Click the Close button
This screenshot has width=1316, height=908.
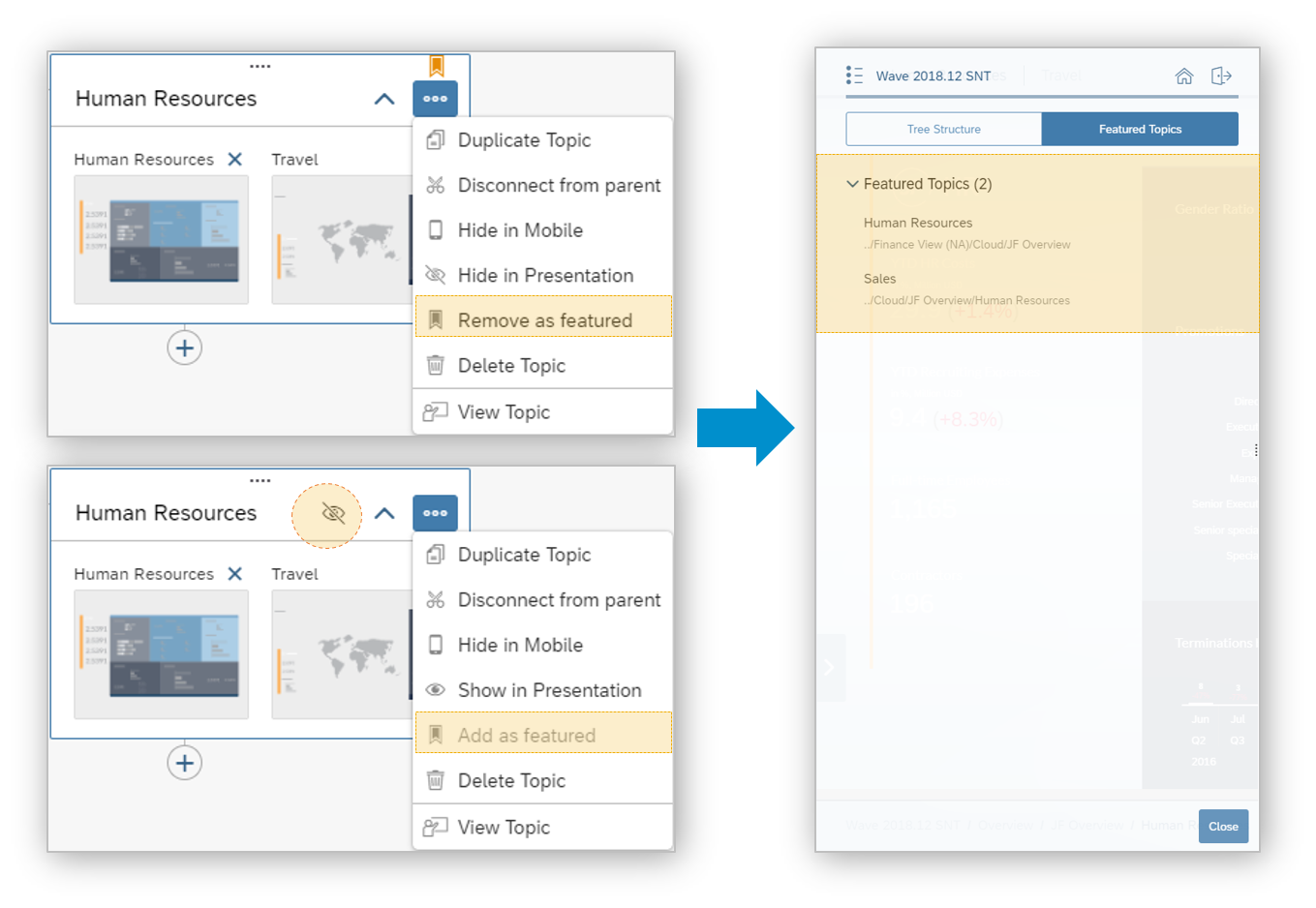click(1223, 827)
